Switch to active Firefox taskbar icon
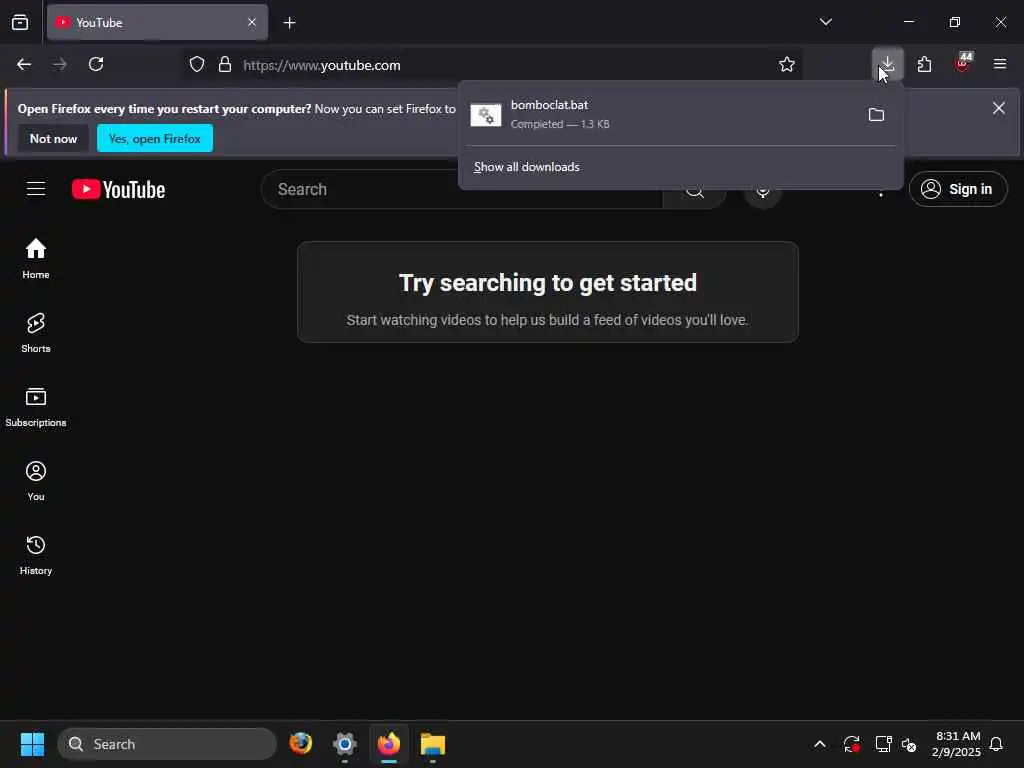Viewport: 1024px width, 768px height. (389, 744)
